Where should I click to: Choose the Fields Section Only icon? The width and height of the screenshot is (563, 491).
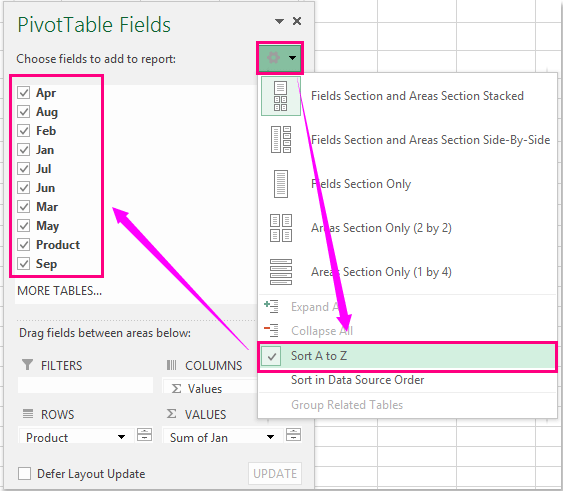point(281,184)
